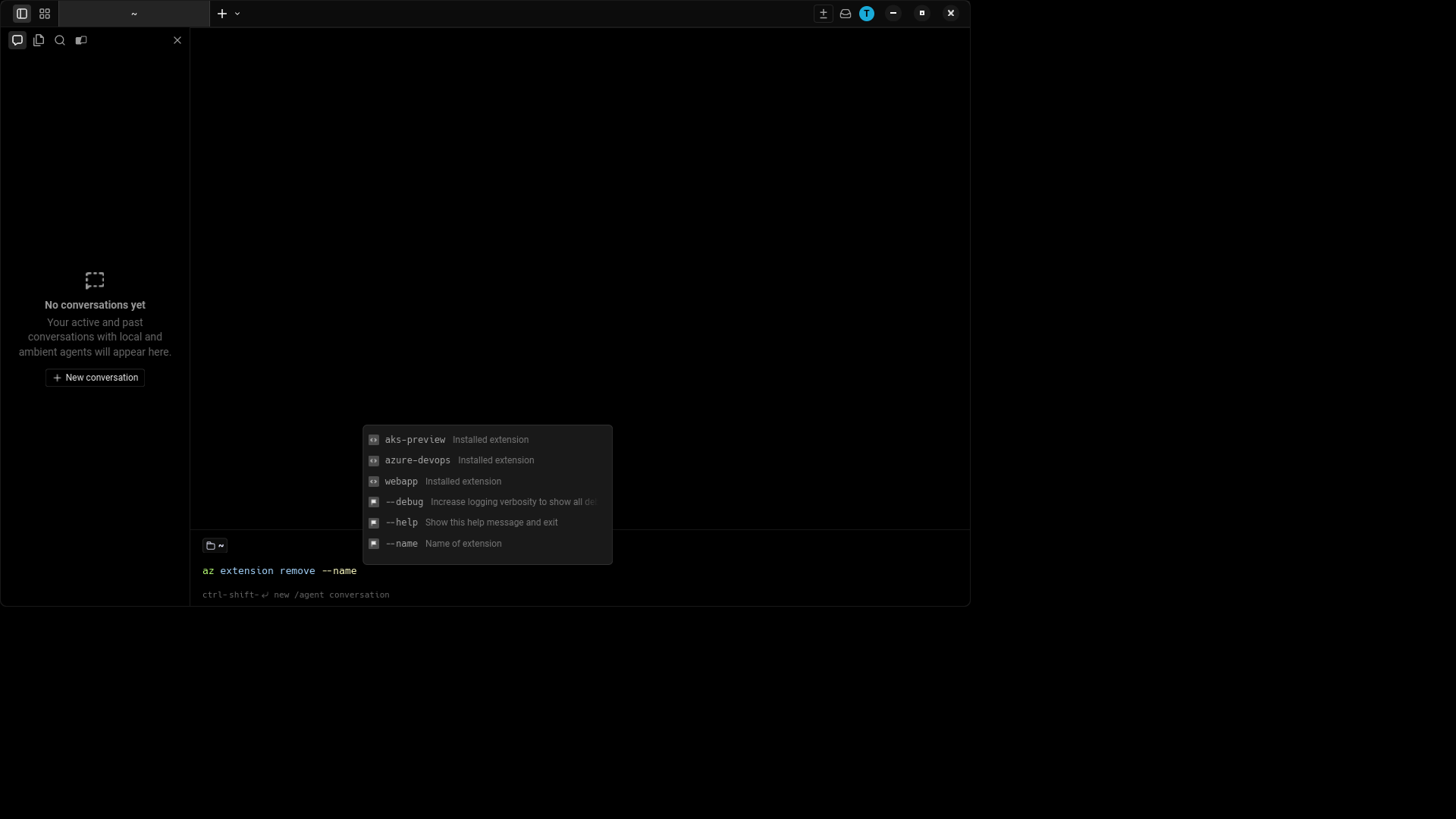
Task: Toggle the left sidebar panel icon
Action: pos(22,14)
